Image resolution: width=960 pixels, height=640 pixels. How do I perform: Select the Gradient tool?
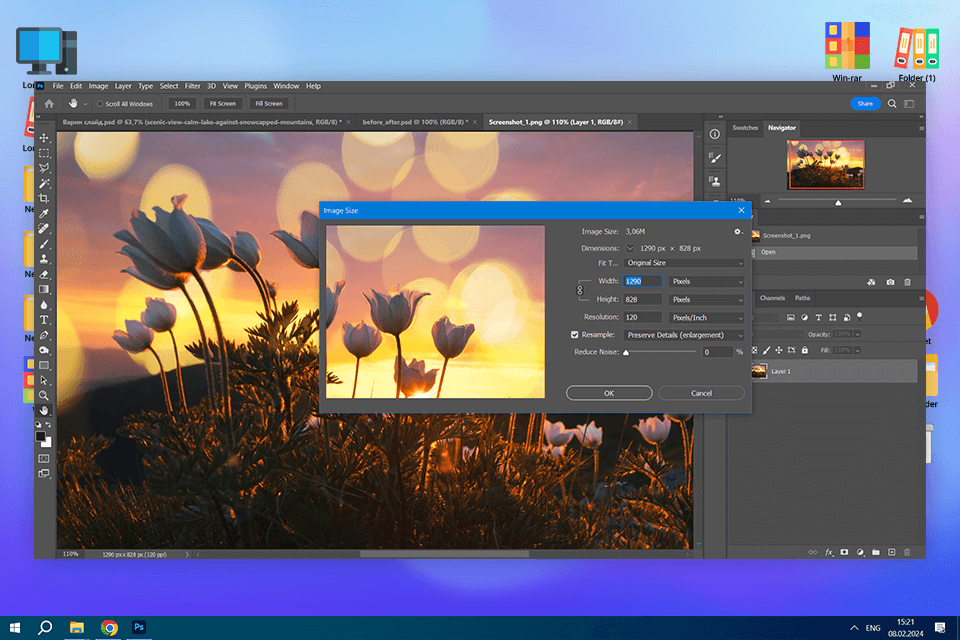(x=44, y=290)
